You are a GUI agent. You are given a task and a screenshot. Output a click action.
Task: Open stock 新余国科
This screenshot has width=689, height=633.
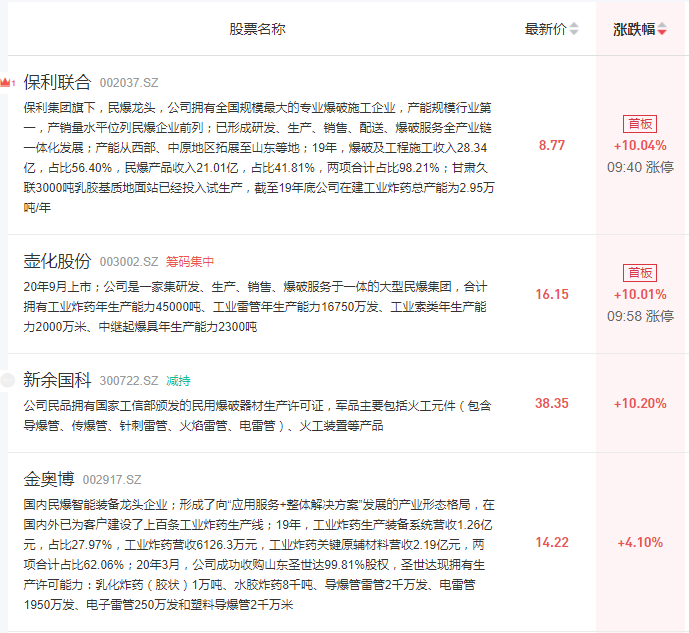pos(57,380)
